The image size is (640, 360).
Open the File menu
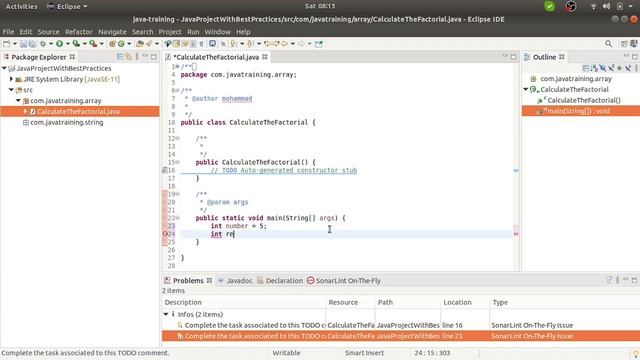[x=8, y=31]
